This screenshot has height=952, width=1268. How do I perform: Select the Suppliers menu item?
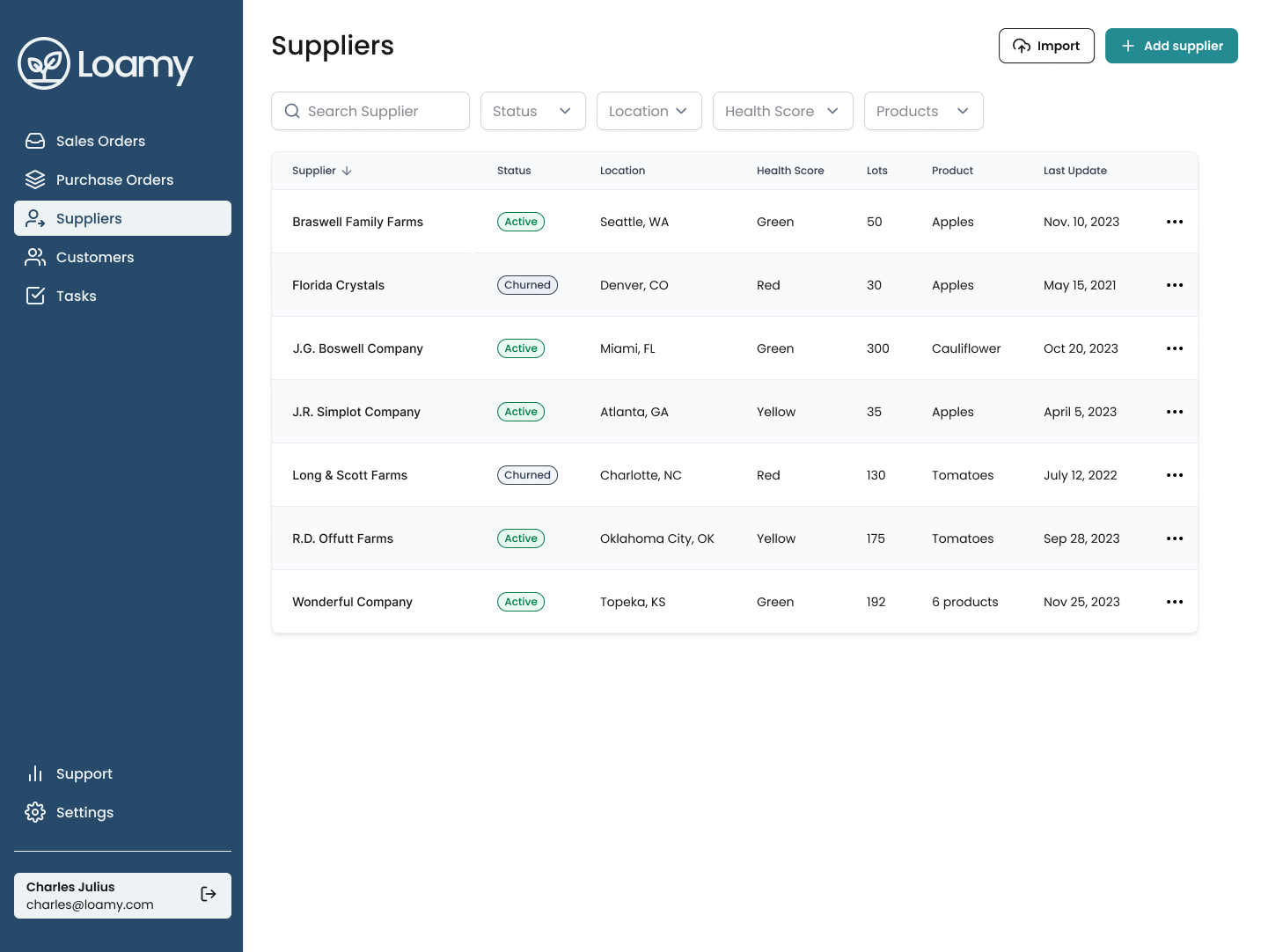point(122,218)
